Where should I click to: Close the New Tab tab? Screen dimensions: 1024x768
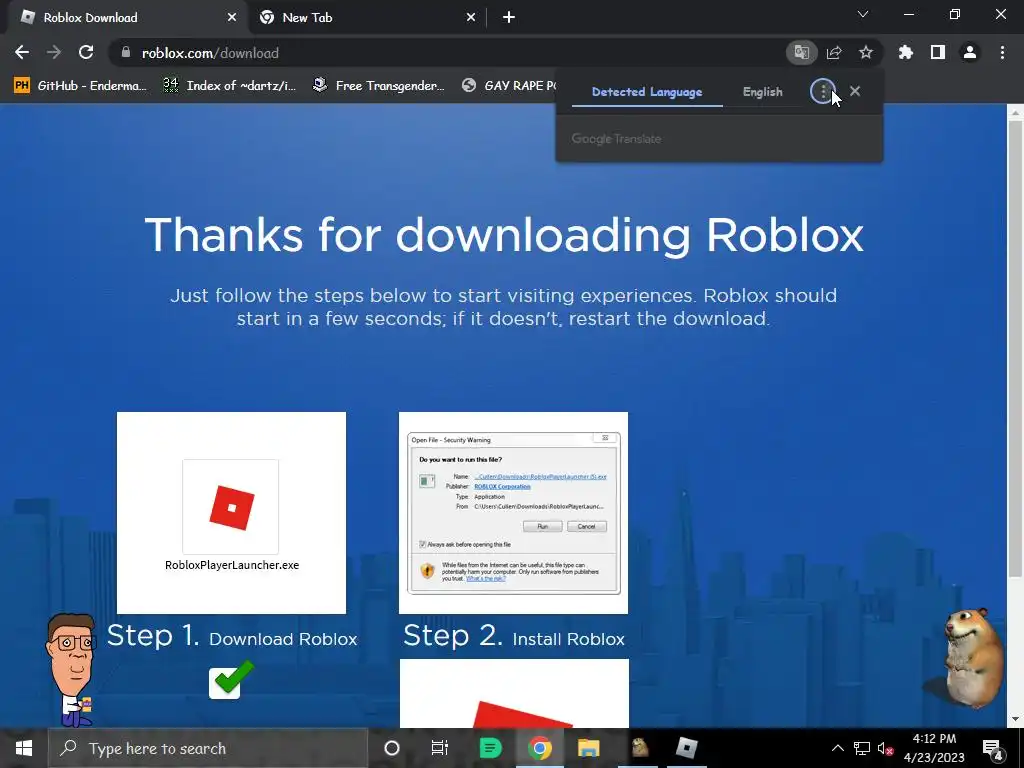pyautogui.click(x=471, y=18)
